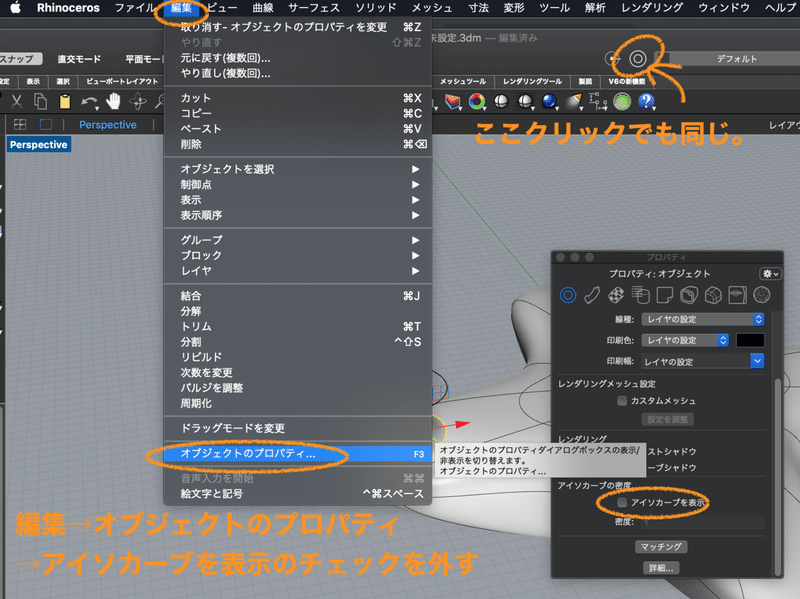Click the マッチング button
Viewport: 800px width, 599px height.
pyautogui.click(x=661, y=546)
